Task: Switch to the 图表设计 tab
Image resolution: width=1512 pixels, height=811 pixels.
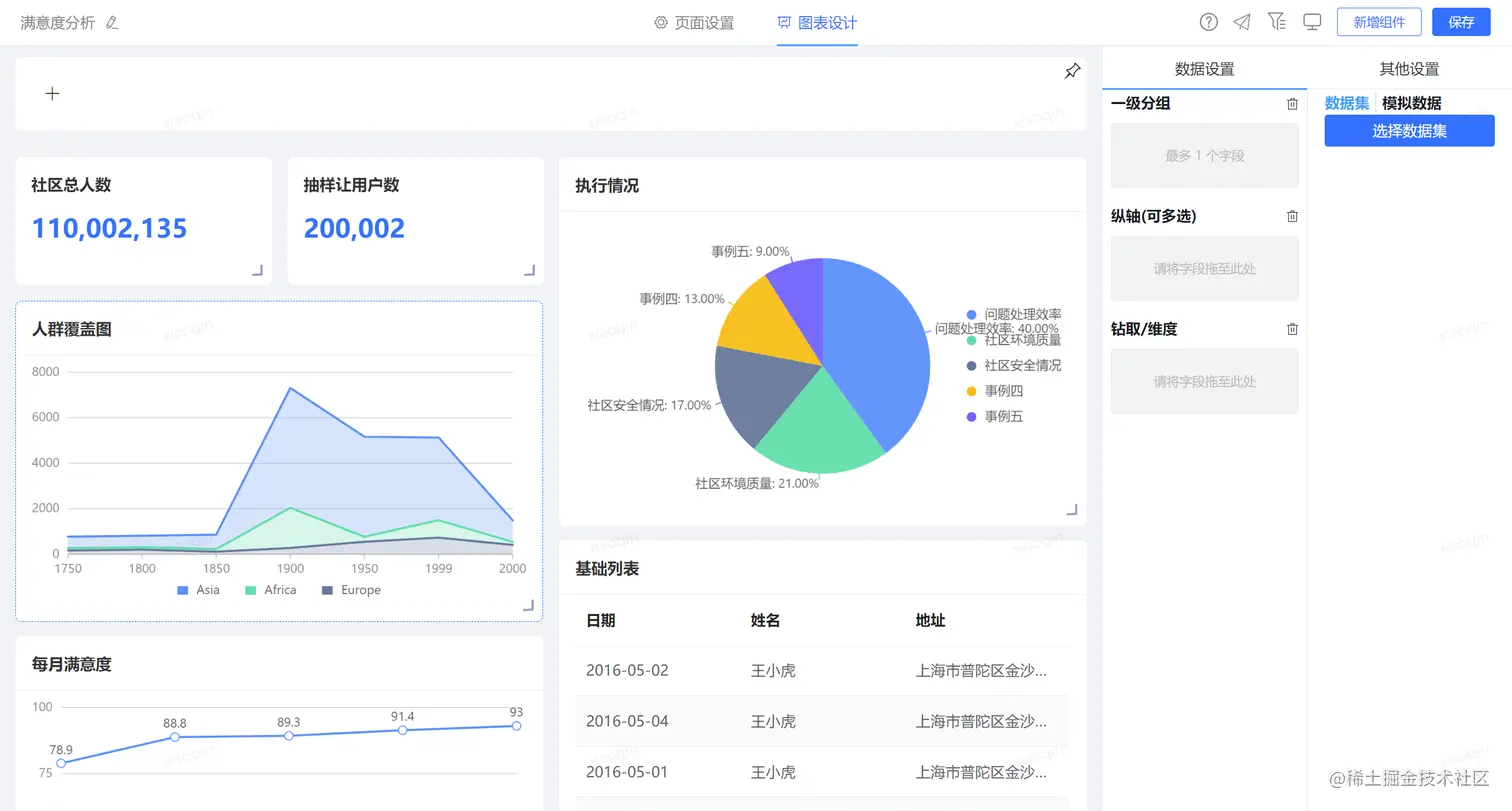Action: (817, 22)
